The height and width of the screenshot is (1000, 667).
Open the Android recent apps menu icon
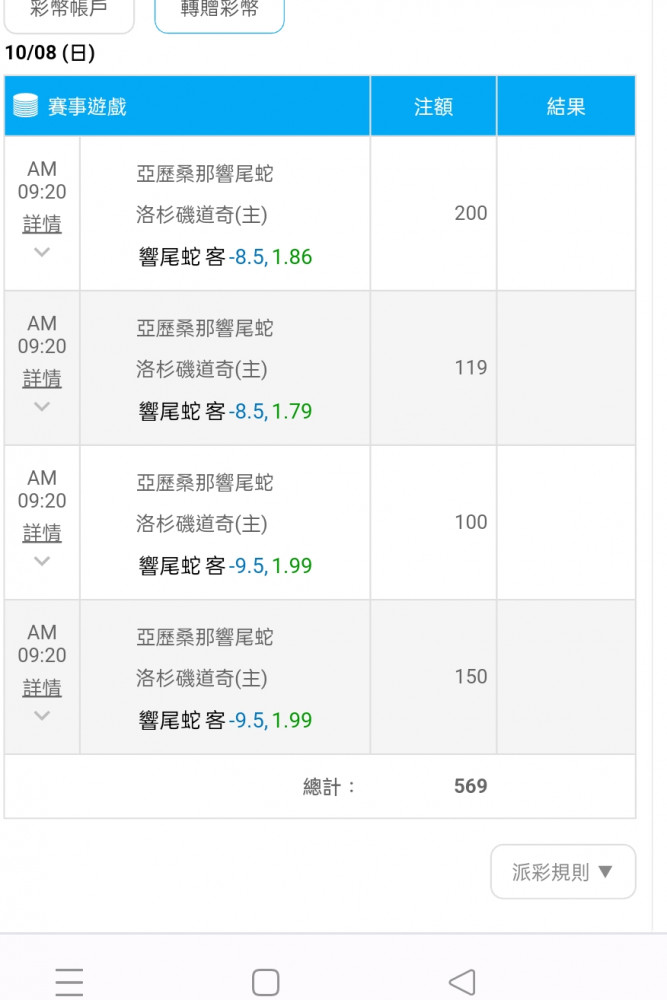click(x=69, y=982)
